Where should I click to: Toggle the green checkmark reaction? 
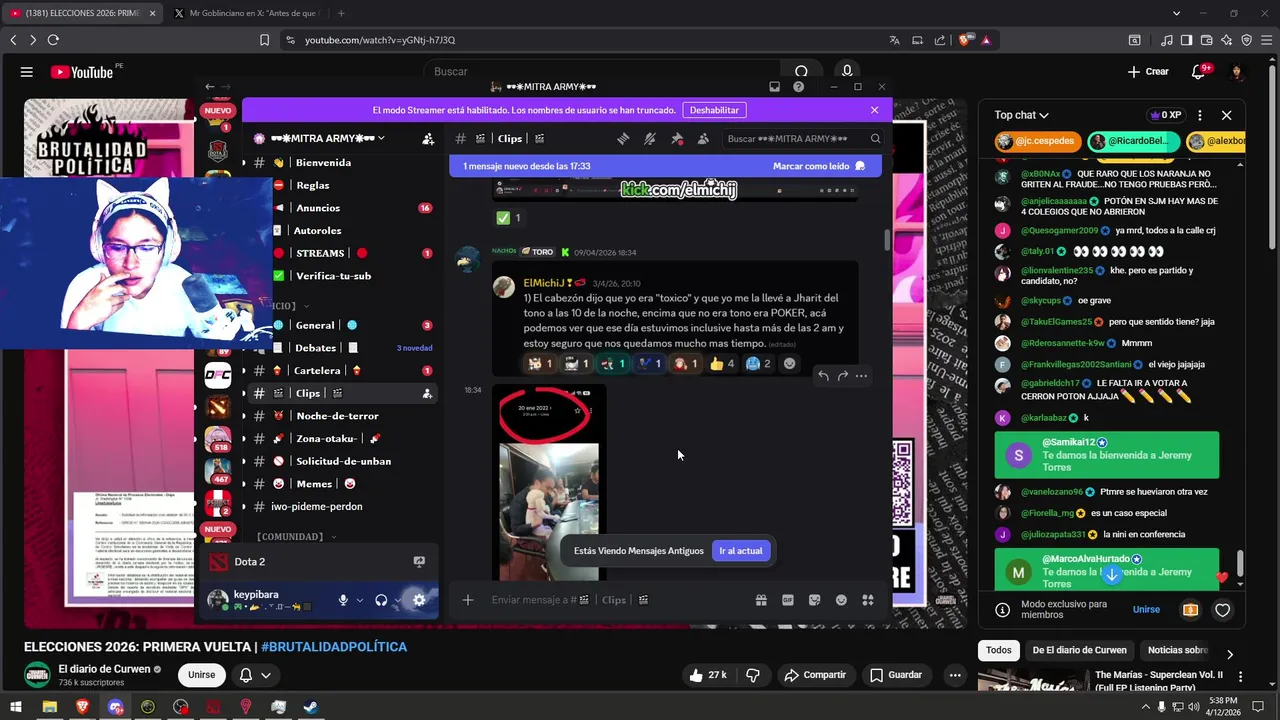(509, 218)
